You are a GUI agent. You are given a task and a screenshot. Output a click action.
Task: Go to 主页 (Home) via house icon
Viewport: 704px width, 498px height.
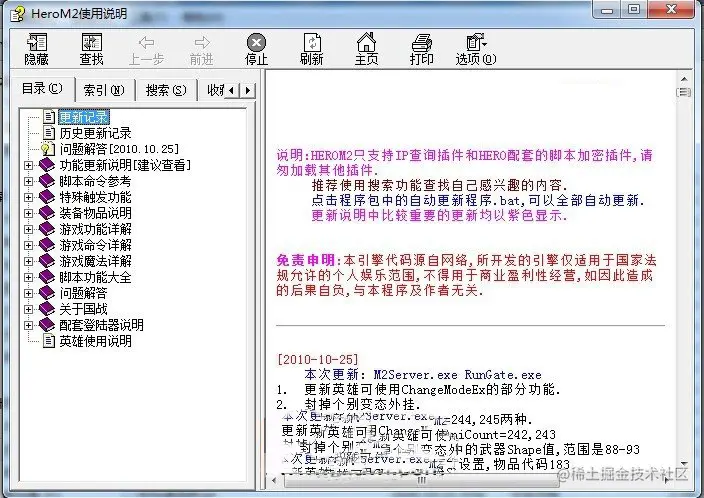pos(366,42)
